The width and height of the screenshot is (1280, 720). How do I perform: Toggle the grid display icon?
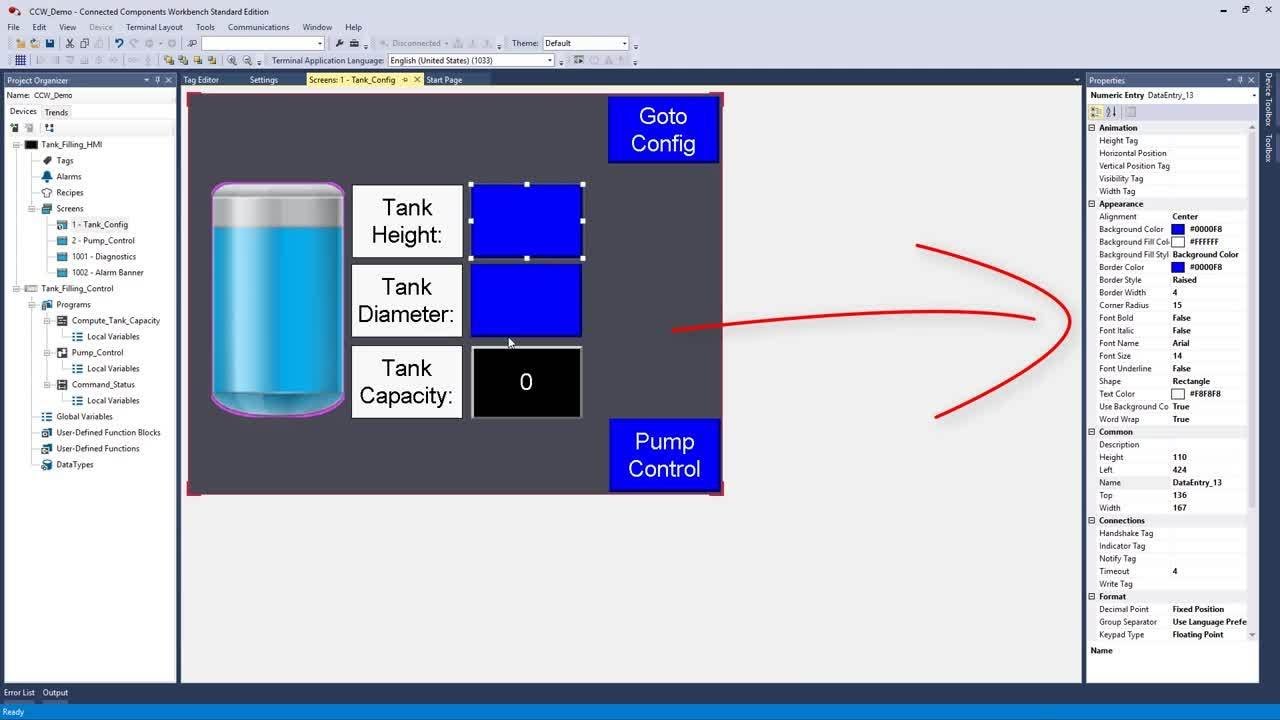point(20,60)
